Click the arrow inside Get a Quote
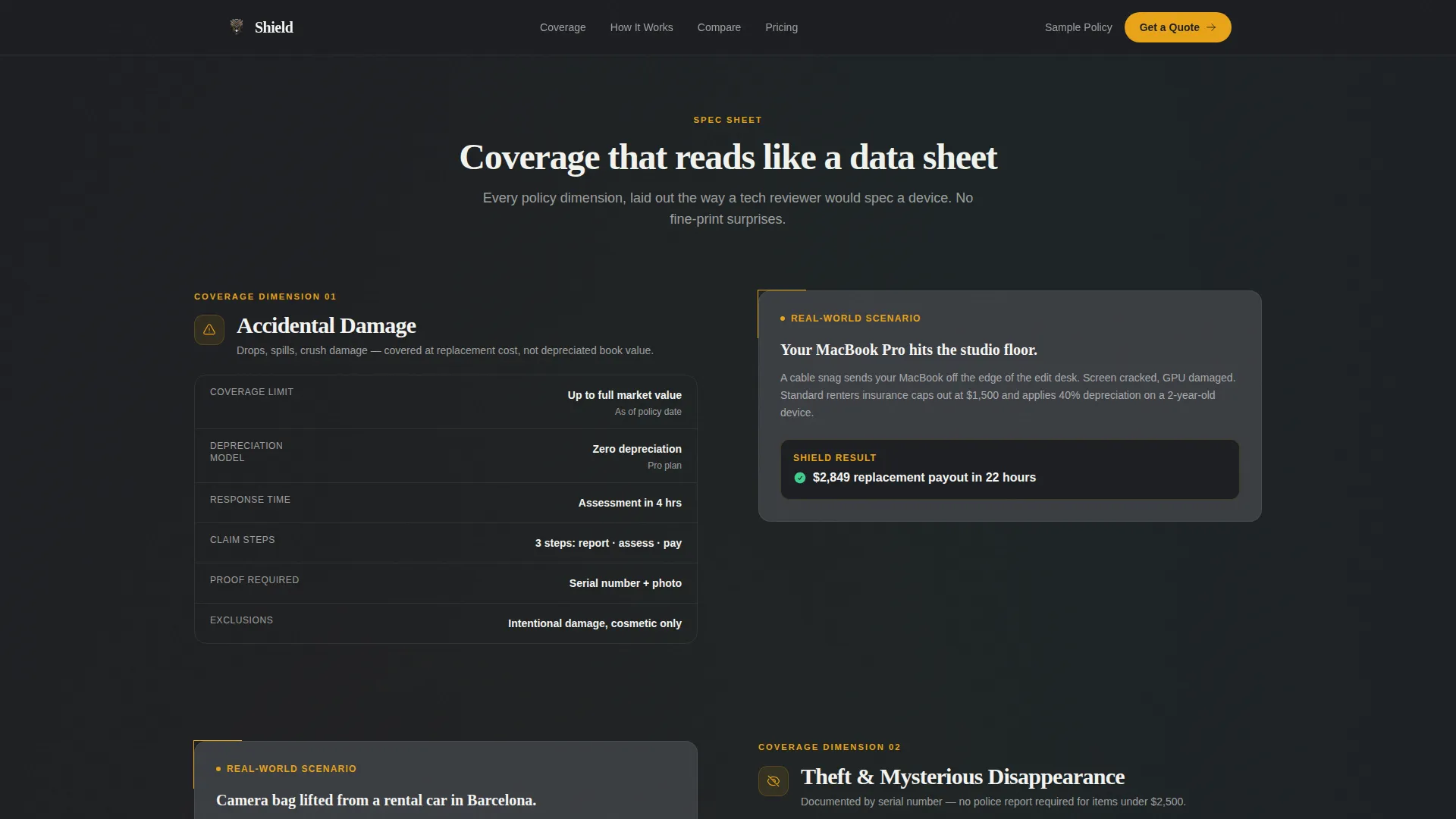Image resolution: width=1456 pixels, height=819 pixels. [x=1211, y=27]
